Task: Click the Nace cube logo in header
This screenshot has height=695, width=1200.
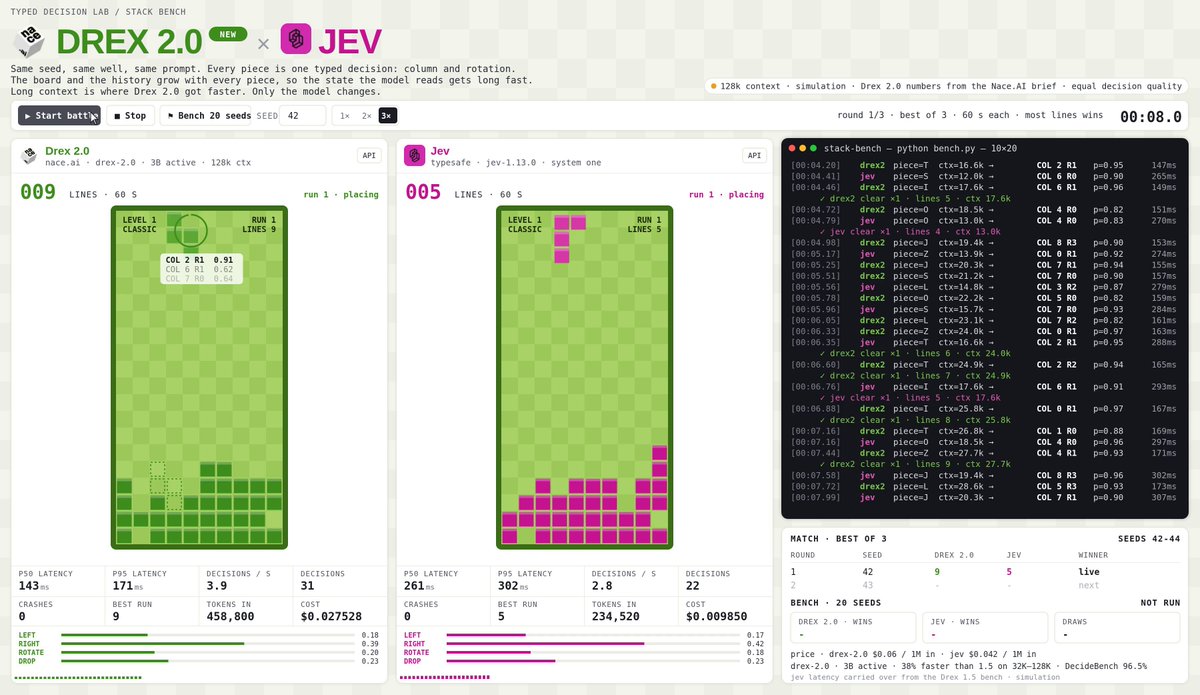Action: (29, 41)
